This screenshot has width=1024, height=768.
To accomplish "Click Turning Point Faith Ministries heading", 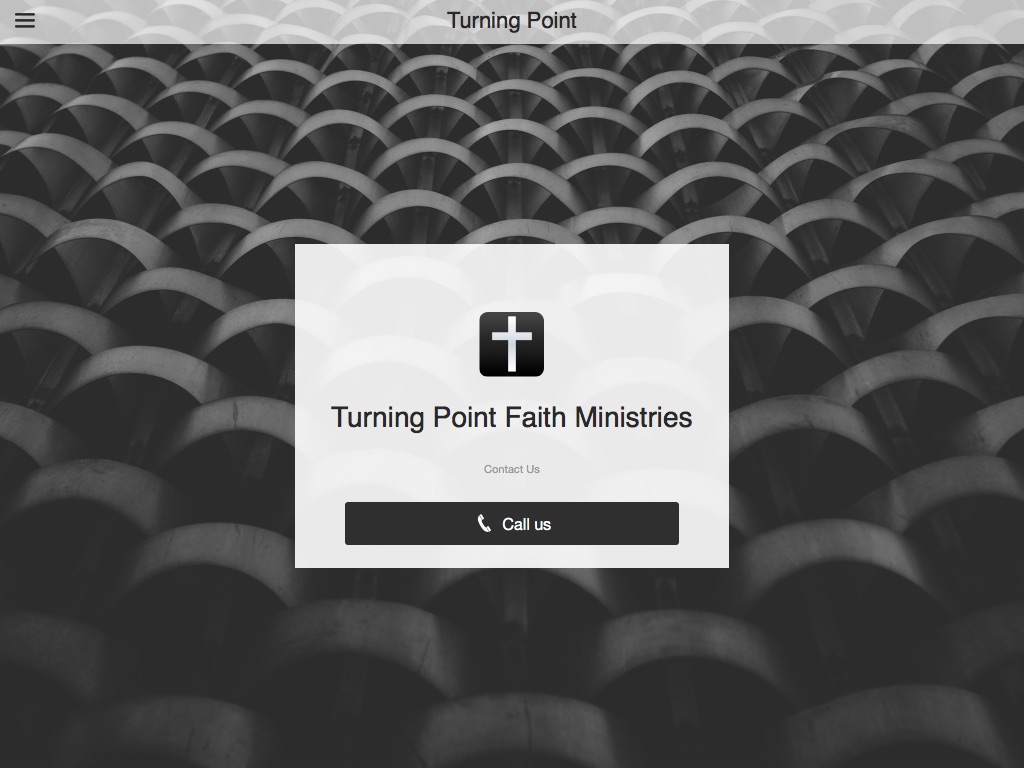I will tap(511, 417).
